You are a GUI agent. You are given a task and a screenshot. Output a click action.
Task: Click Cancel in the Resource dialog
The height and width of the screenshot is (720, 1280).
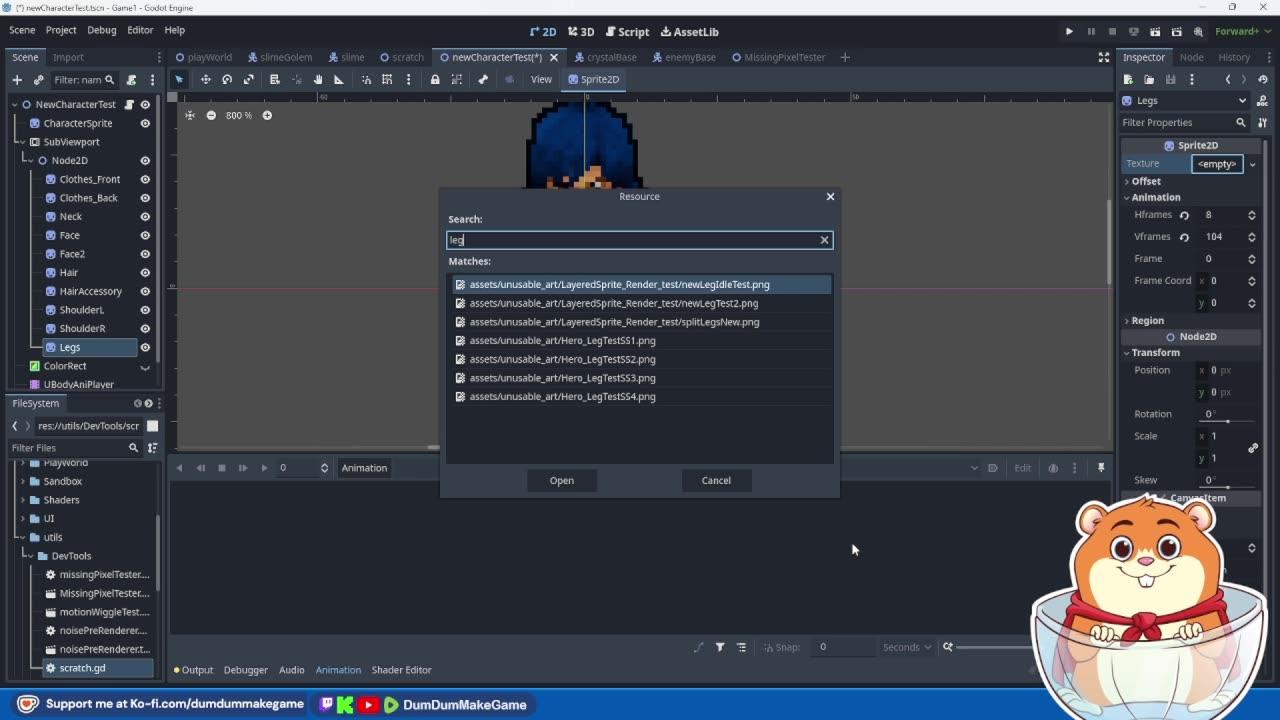tap(716, 480)
